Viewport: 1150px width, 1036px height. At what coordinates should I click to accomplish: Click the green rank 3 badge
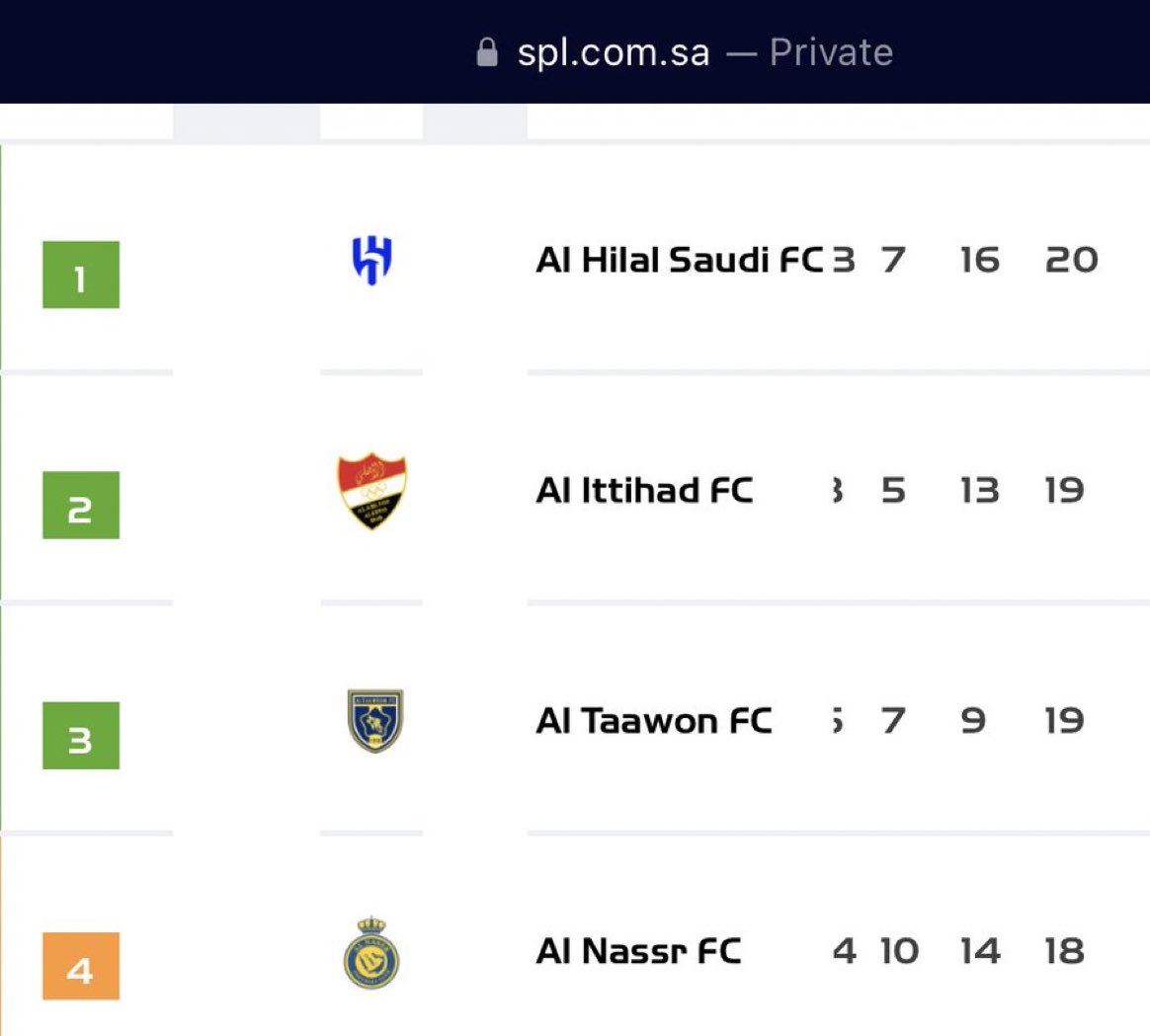[x=81, y=736]
